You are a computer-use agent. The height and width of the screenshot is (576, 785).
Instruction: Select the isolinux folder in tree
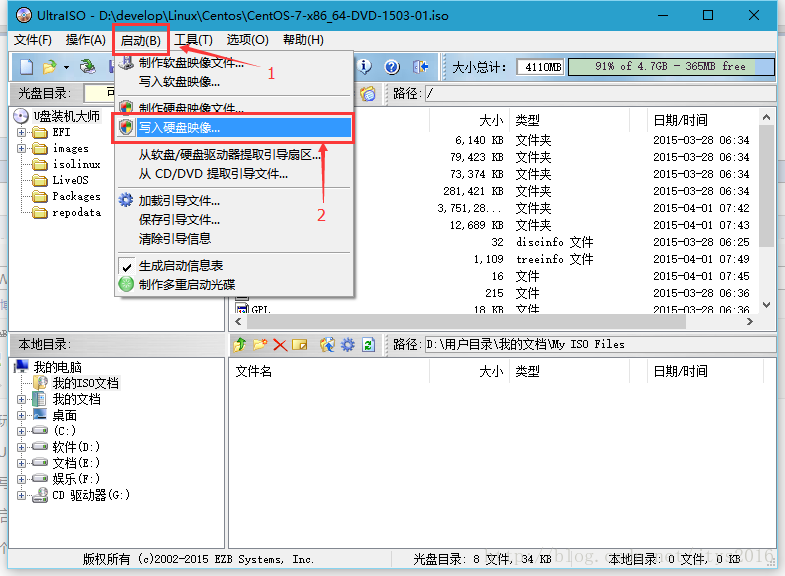[76, 164]
